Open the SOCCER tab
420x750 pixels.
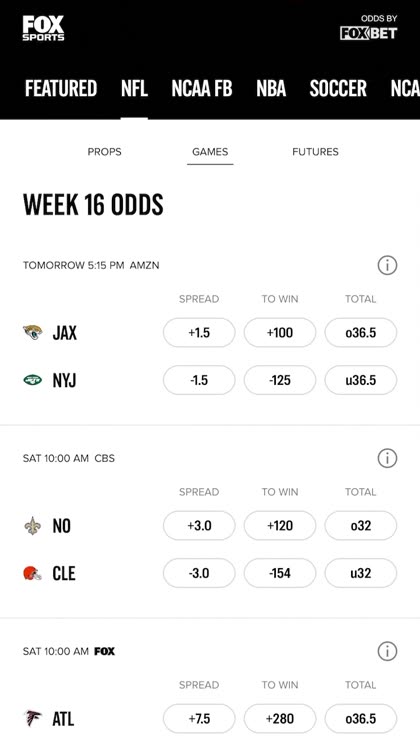pyautogui.click(x=338, y=88)
